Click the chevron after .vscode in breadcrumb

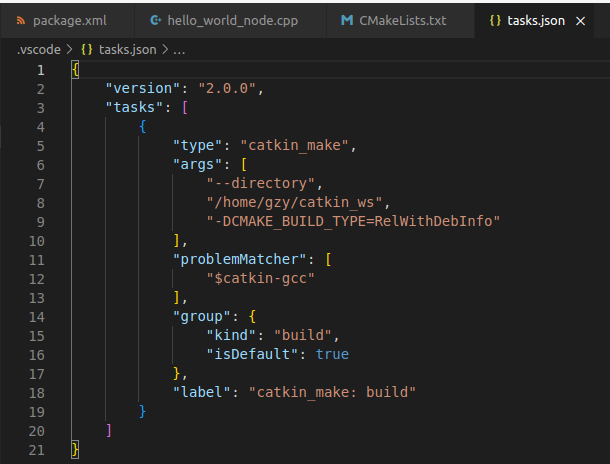(x=70, y=49)
